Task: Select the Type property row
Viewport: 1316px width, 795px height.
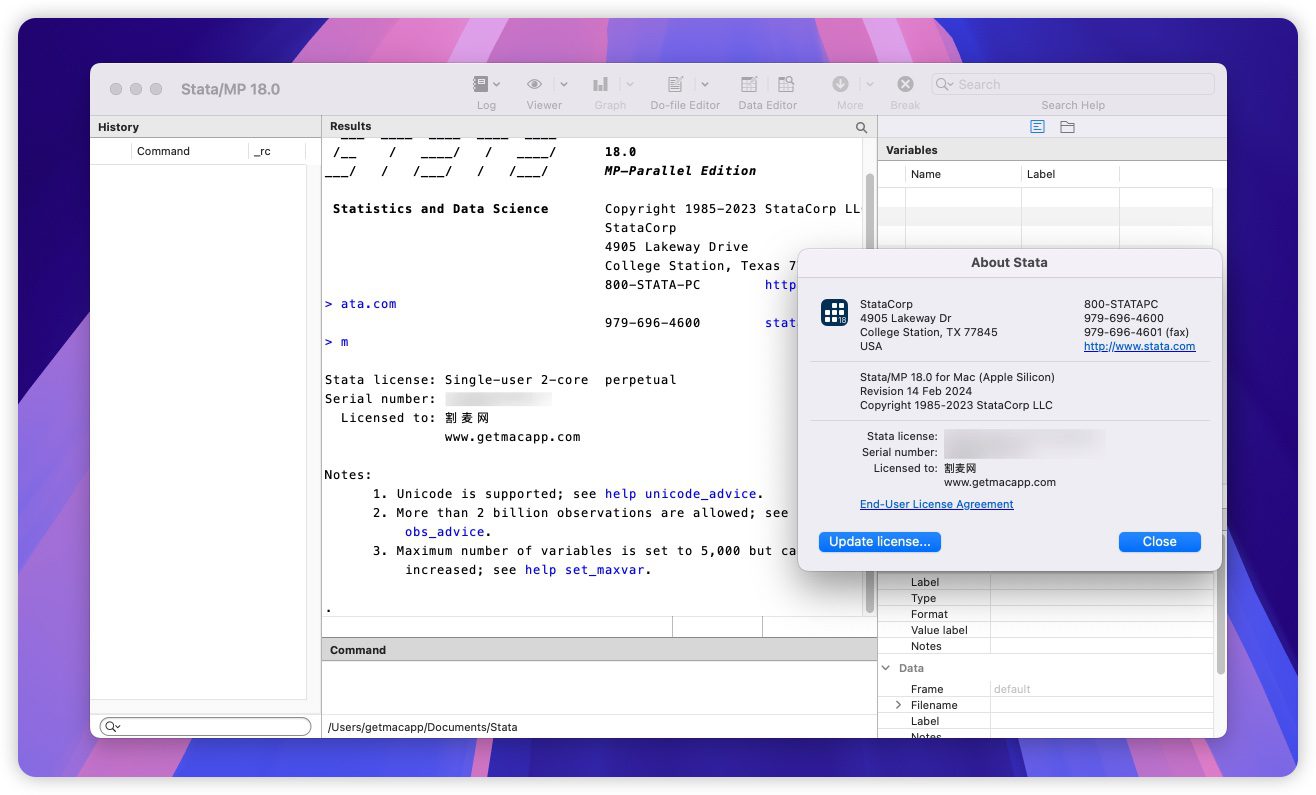Action: [x=1046, y=598]
